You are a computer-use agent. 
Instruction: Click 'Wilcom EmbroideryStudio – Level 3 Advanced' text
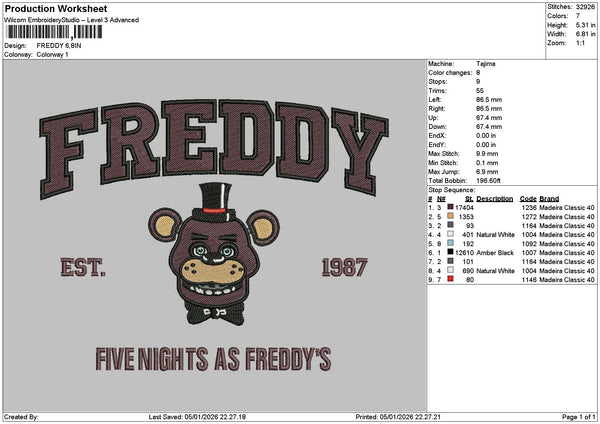click(x=71, y=20)
